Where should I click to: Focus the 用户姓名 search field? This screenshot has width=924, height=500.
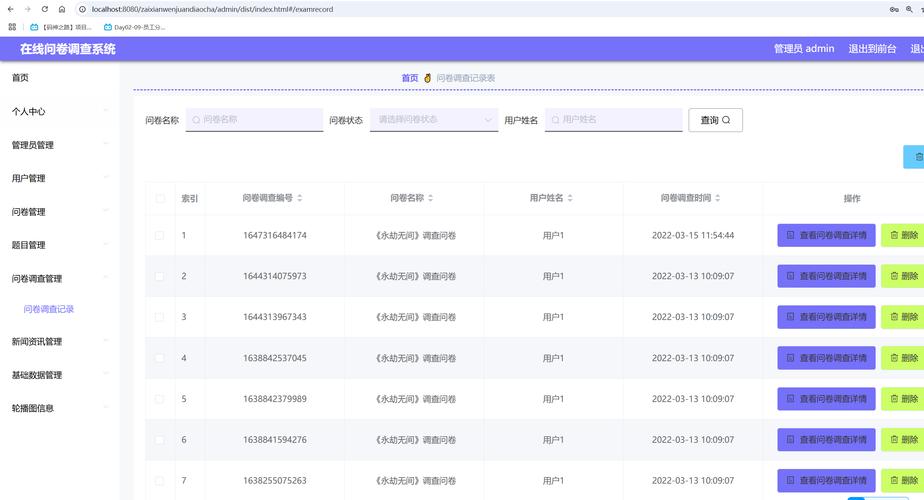613,120
